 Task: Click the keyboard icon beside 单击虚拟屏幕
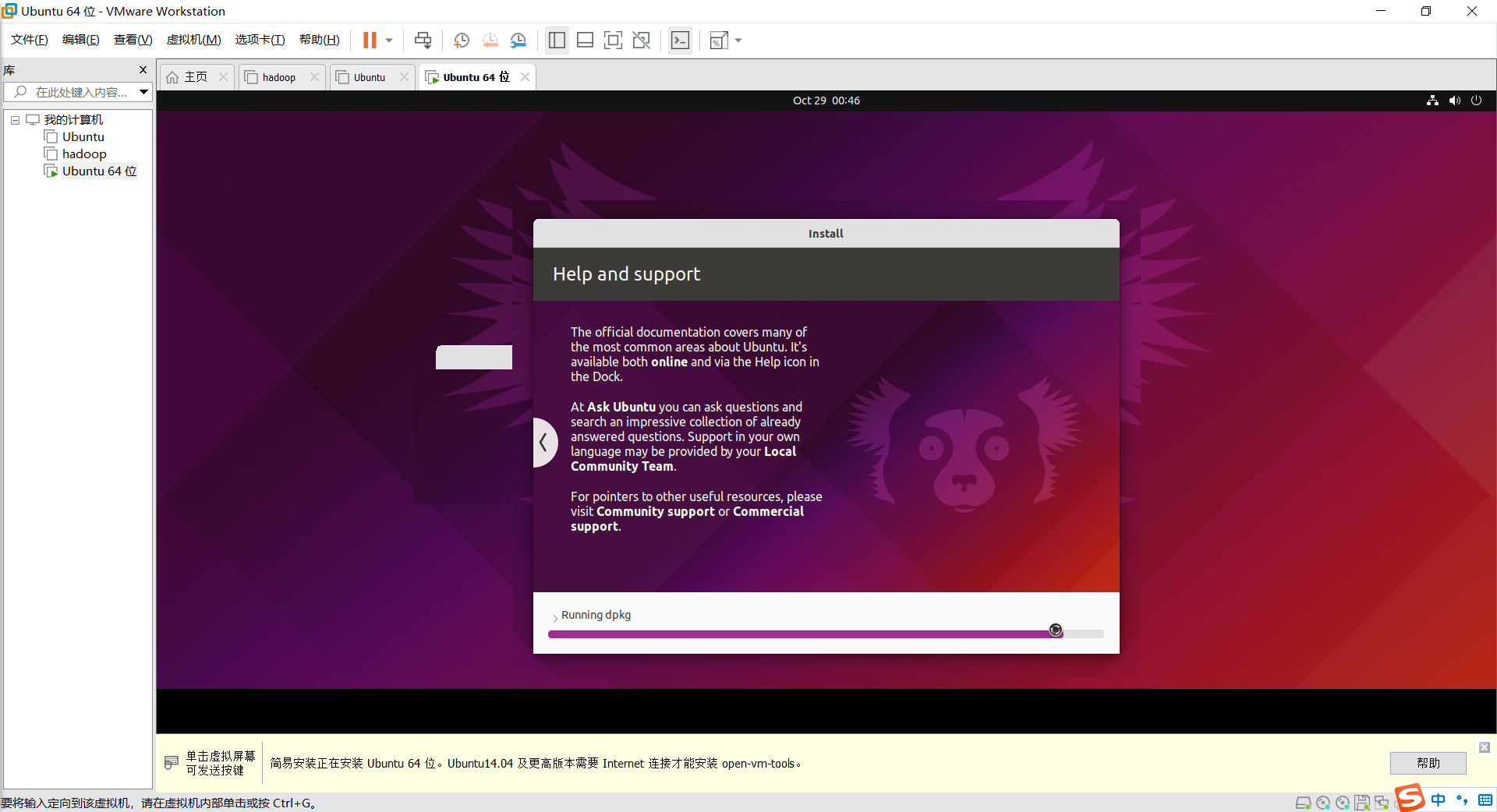coord(172,763)
